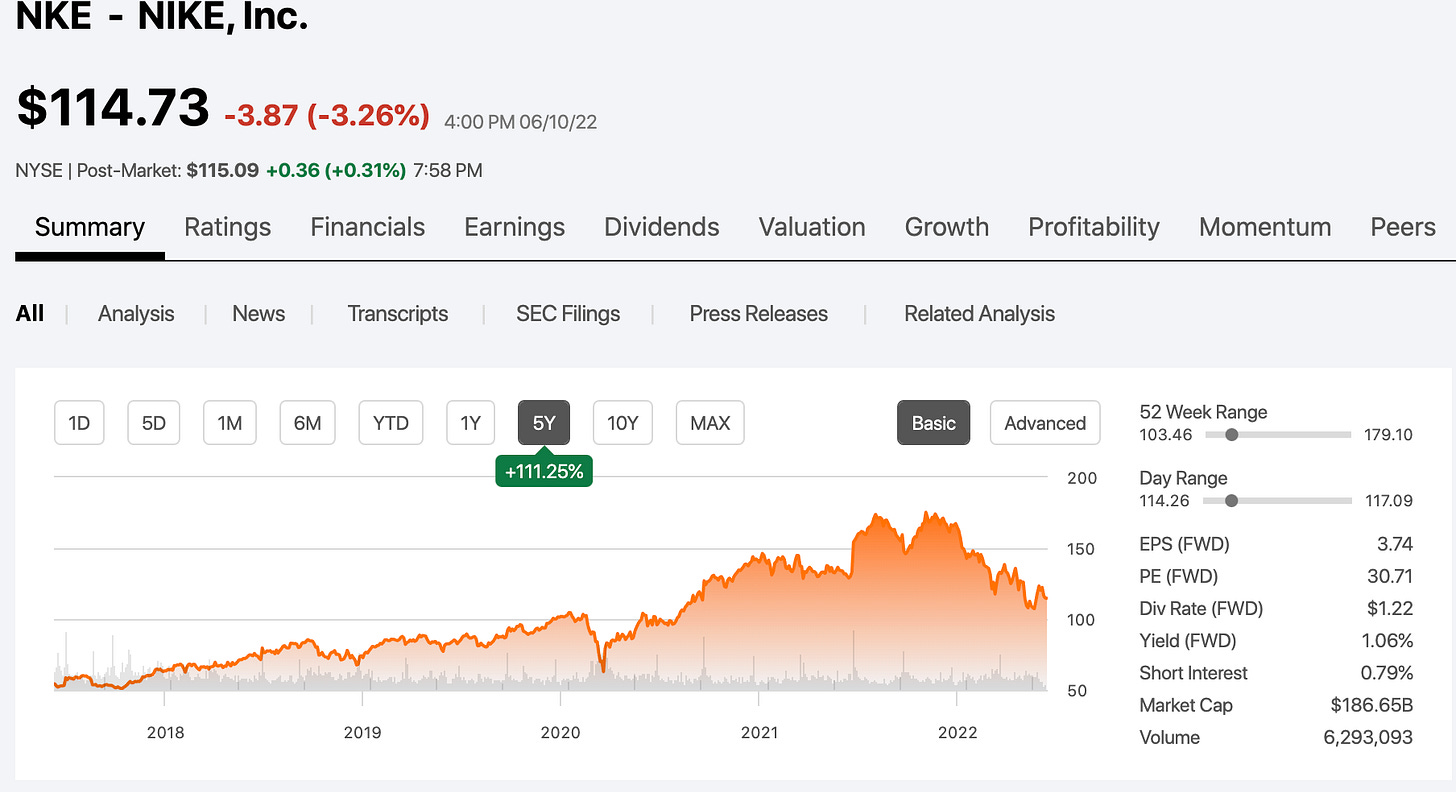The width and height of the screenshot is (1456, 792).
Task: Set chart range to 5D
Action: pos(154,423)
